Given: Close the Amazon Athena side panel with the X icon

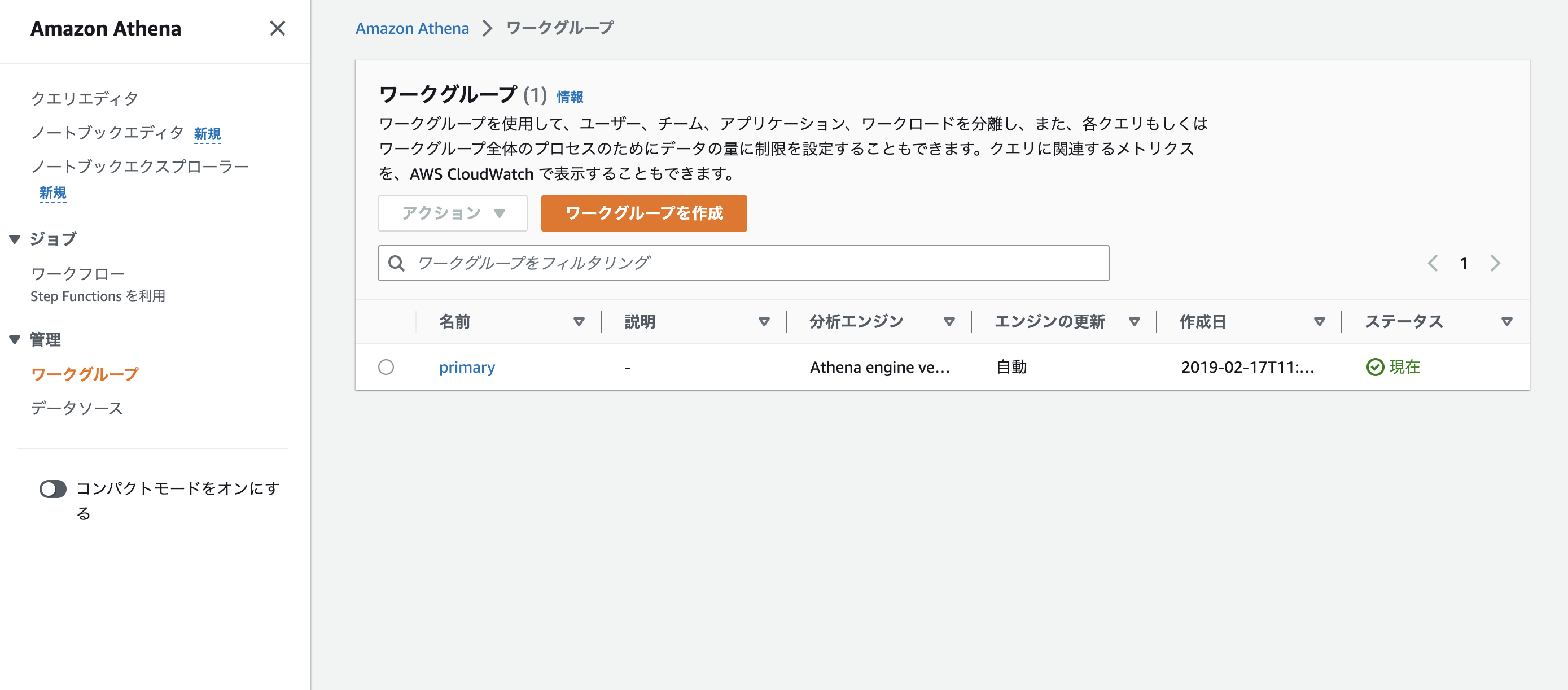Looking at the screenshot, I should [x=278, y=28].
